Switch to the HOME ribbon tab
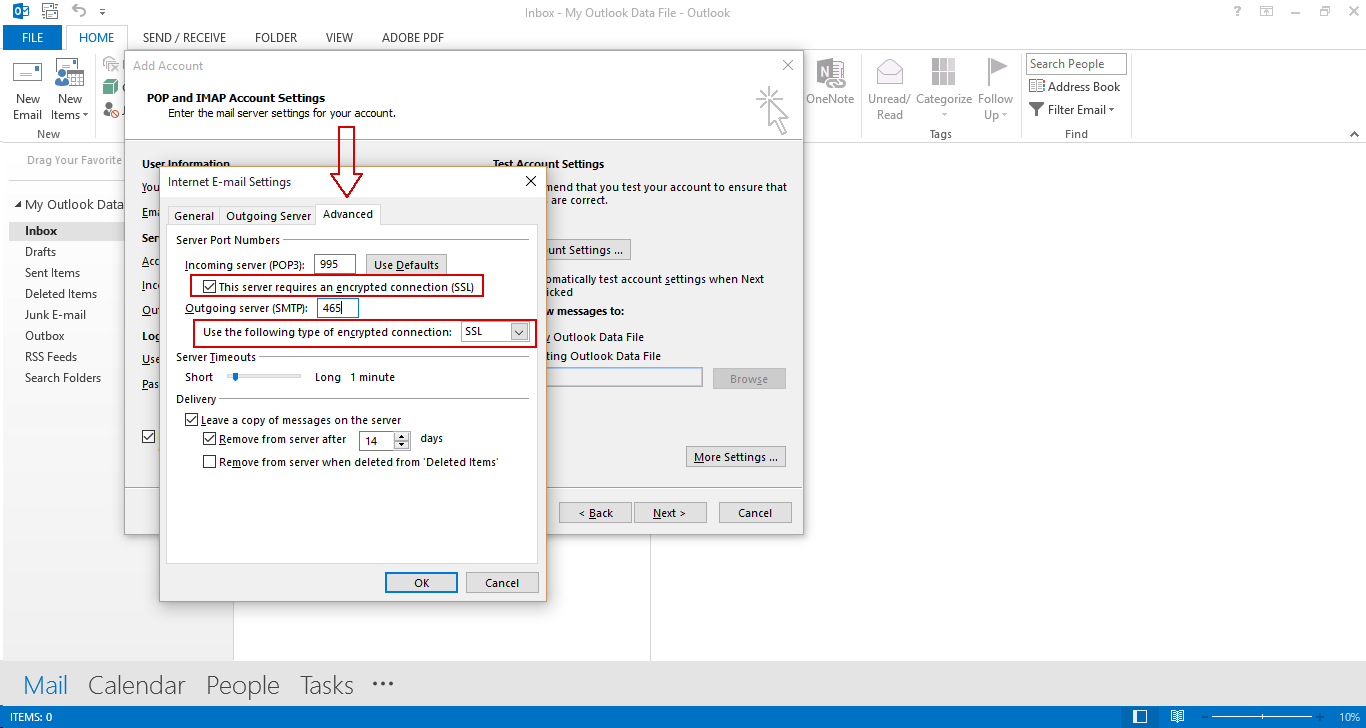This screenshot has width=1366, height=728. [97, 38]
